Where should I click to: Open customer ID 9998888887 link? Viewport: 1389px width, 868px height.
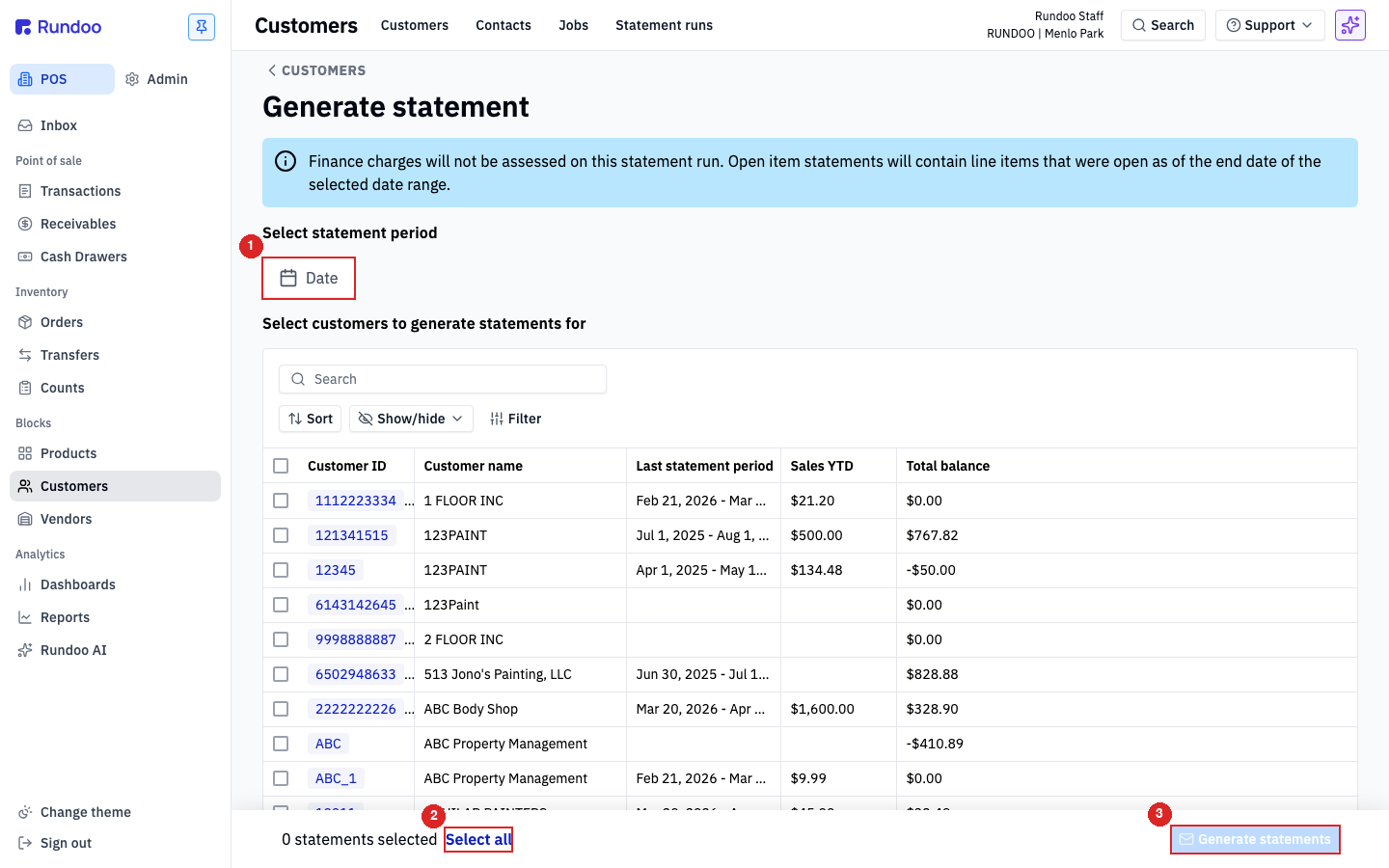click(356, 639)
